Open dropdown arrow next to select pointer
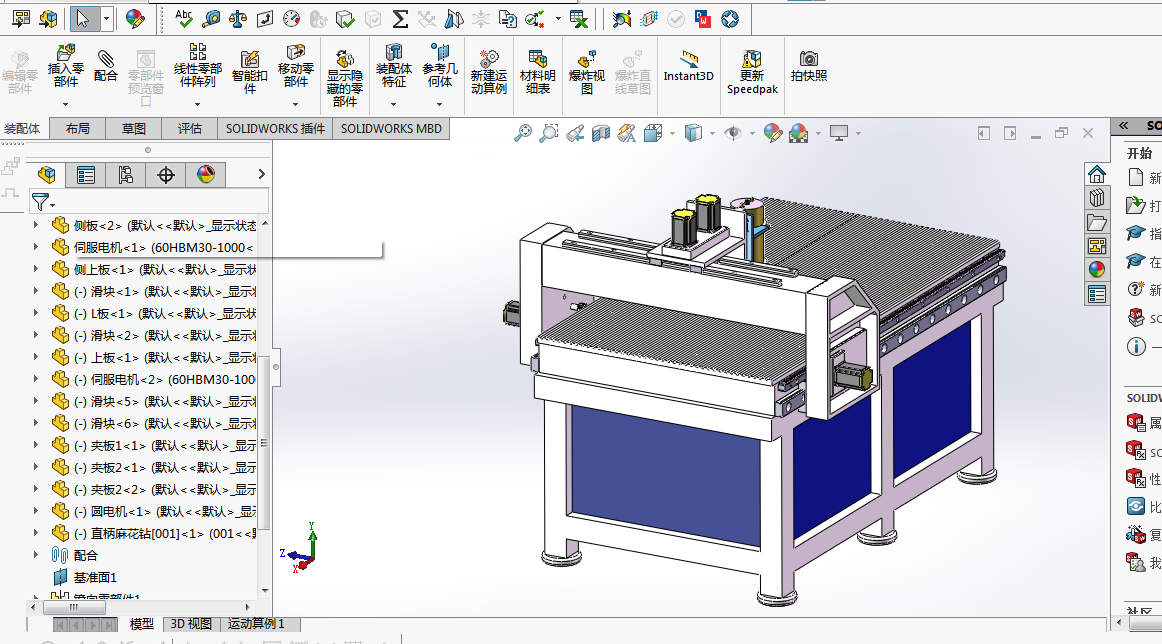 (107, 19)
